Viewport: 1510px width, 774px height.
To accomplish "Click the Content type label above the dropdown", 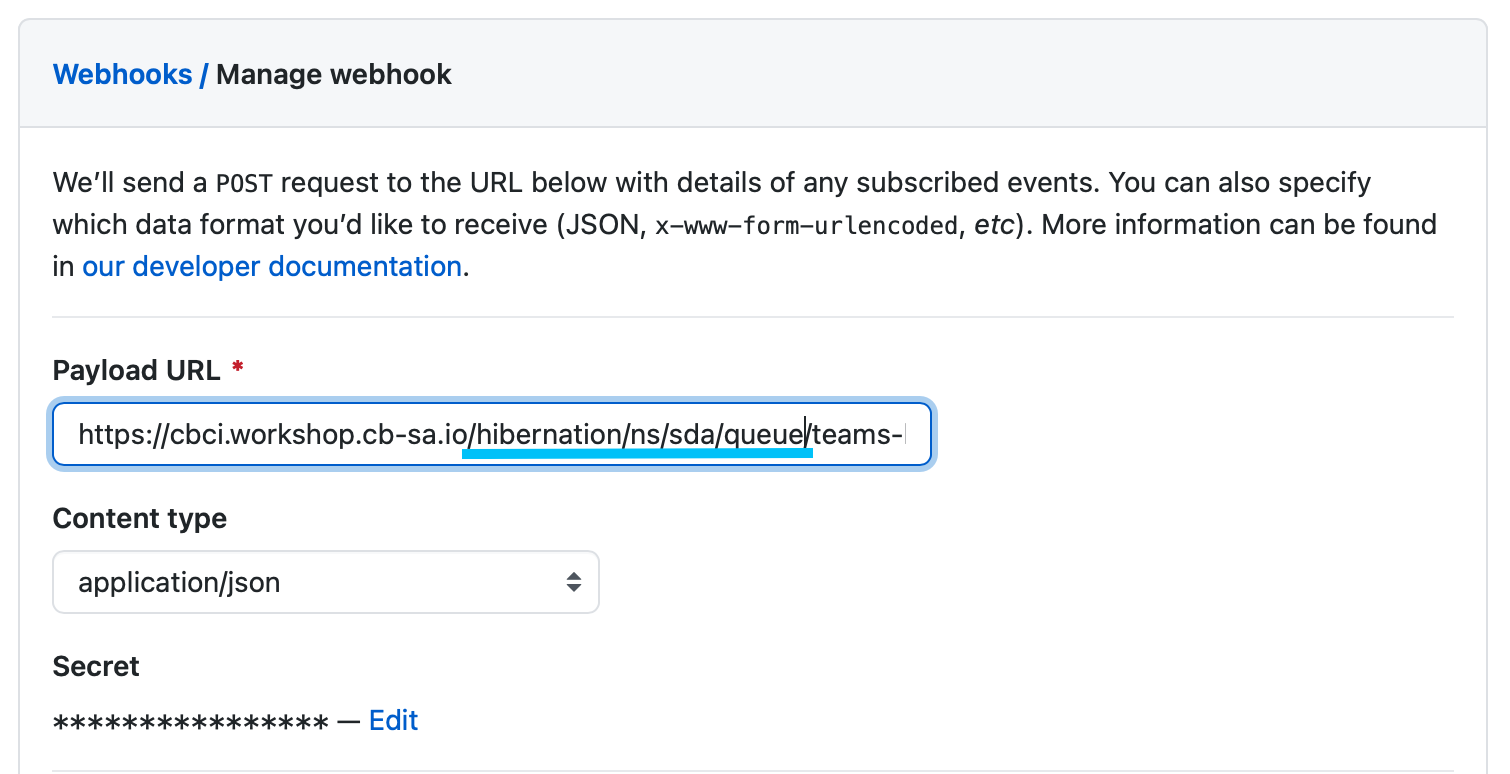I will coord(139,518).
